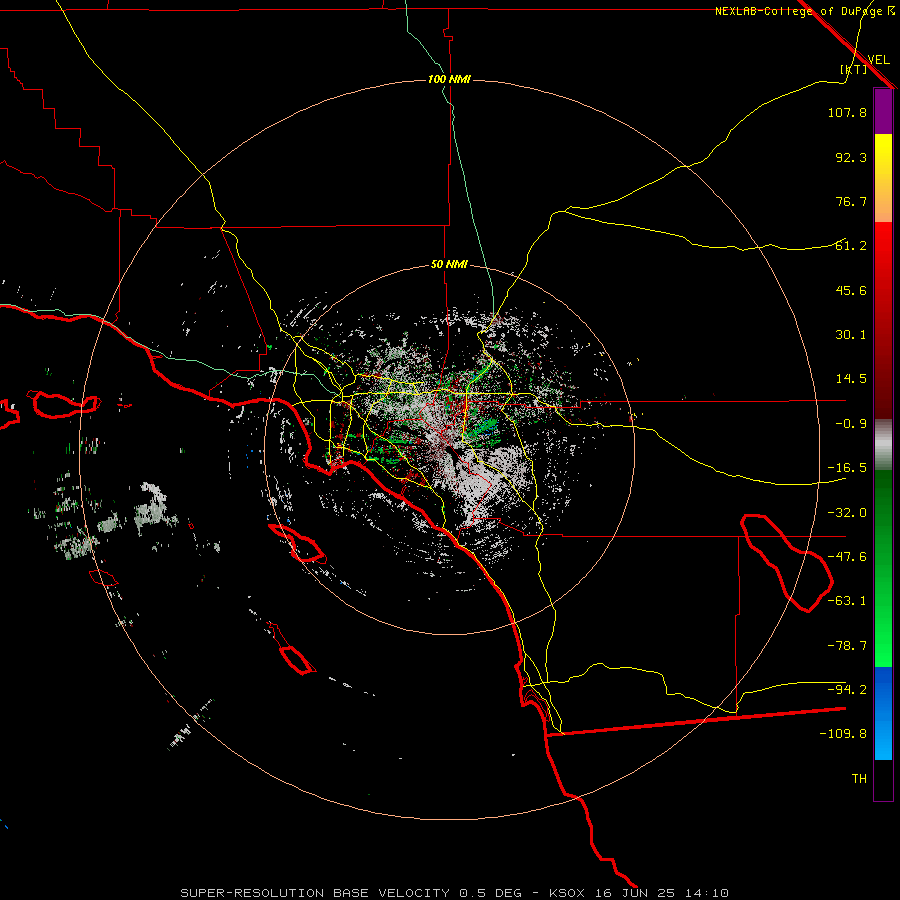Select the -32.0 value on the velocity scale
This screenshot has height=900, width=900.
click(x=847, y=513)
